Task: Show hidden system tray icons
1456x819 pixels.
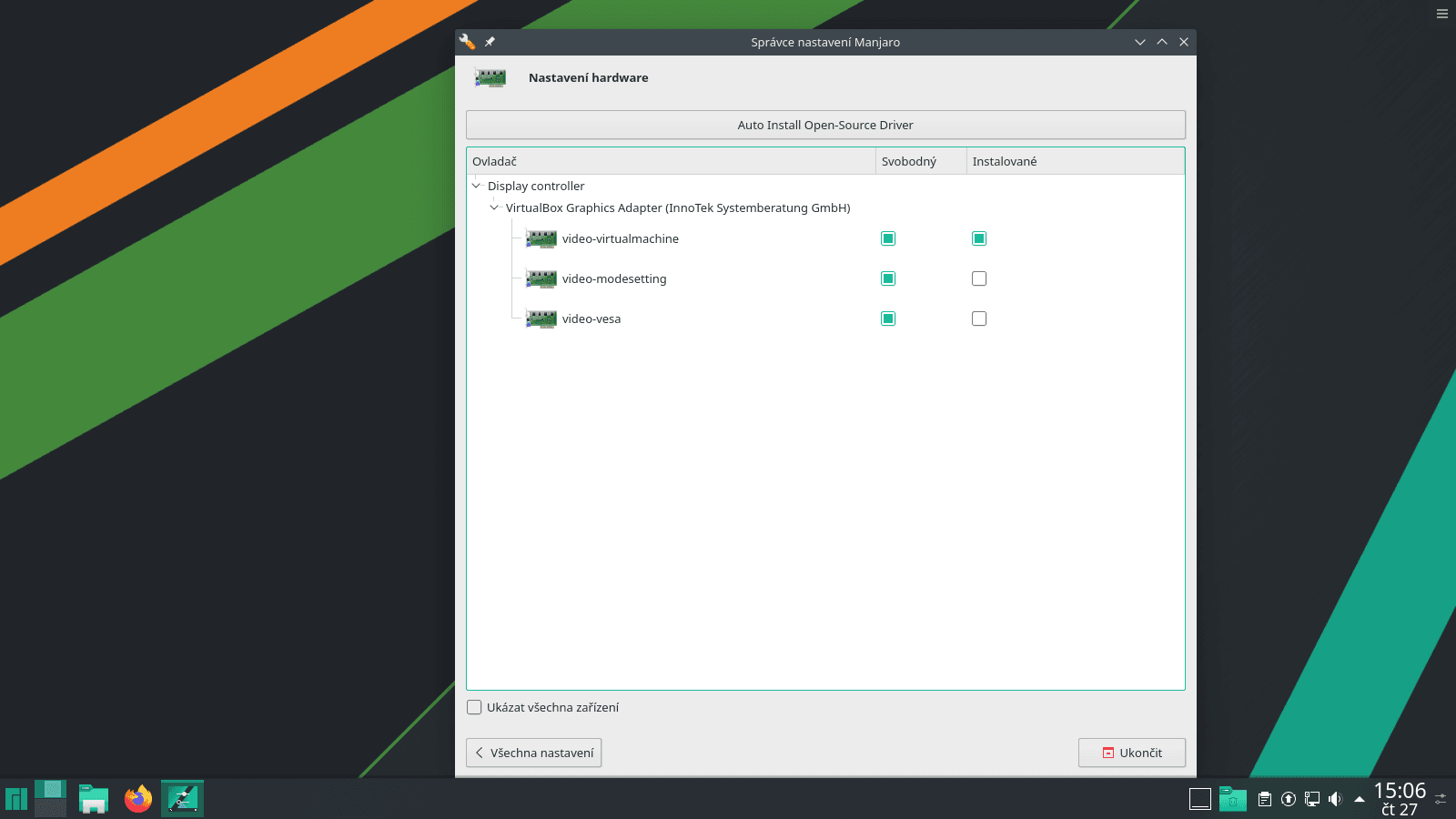Action: point(1360,800)
